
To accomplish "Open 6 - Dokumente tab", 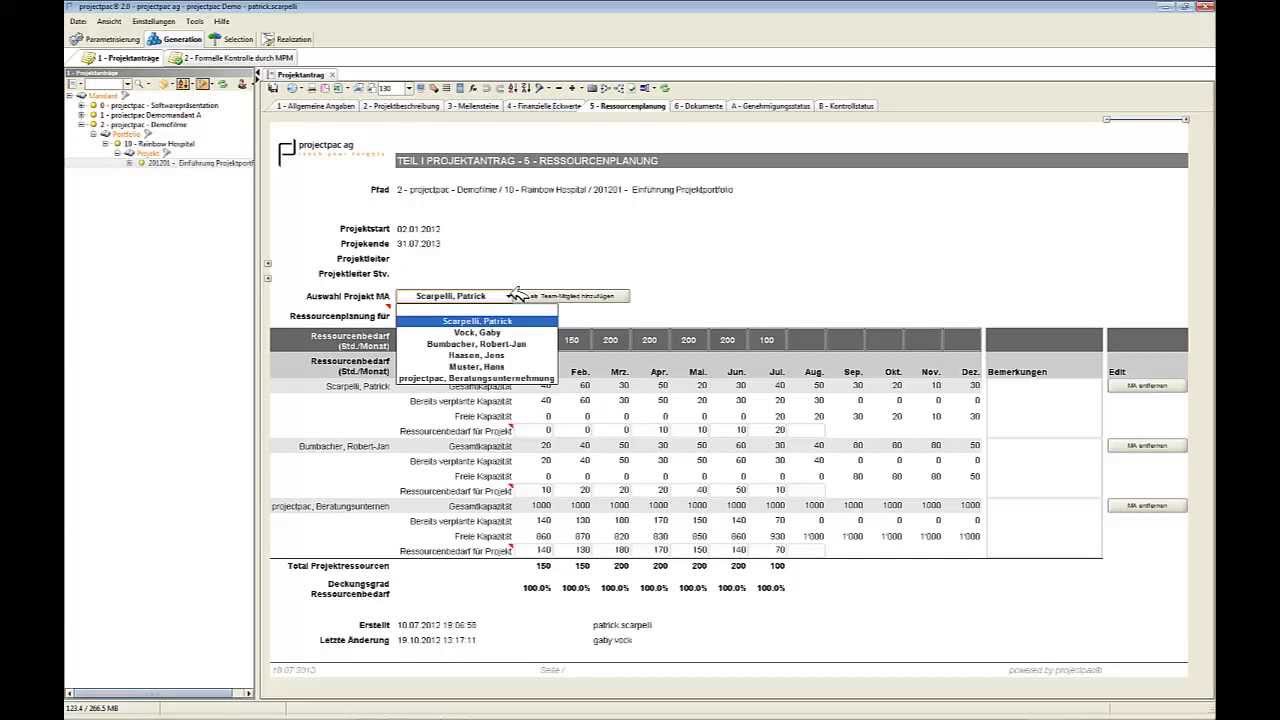I will tap(698, 106).
